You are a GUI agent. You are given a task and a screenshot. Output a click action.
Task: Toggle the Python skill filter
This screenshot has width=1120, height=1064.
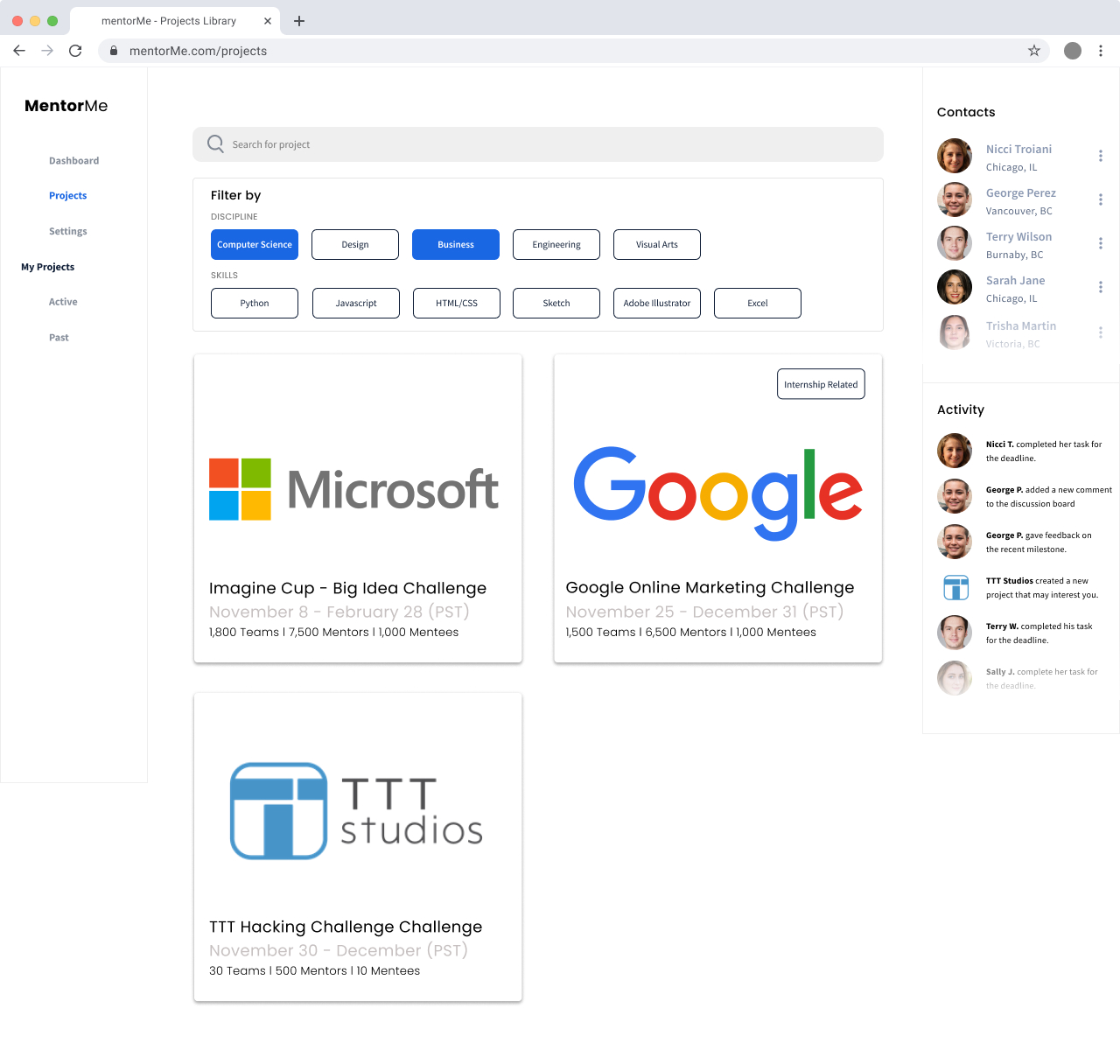(255, 303)
